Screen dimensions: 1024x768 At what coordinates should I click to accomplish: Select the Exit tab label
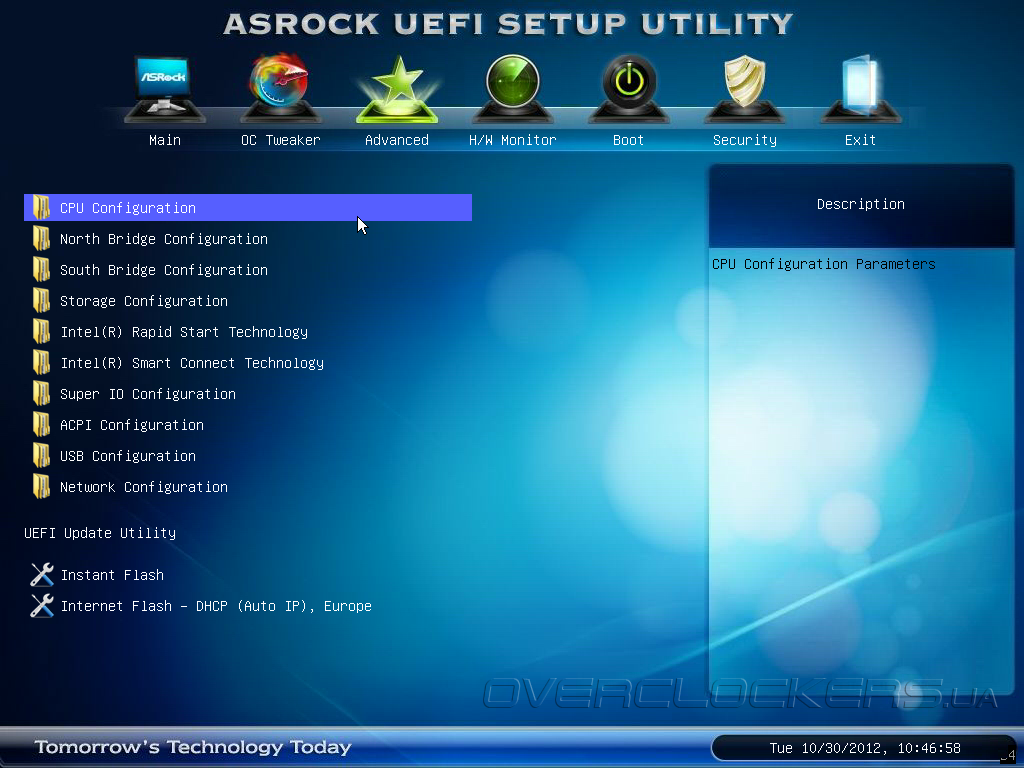[860, 140]
